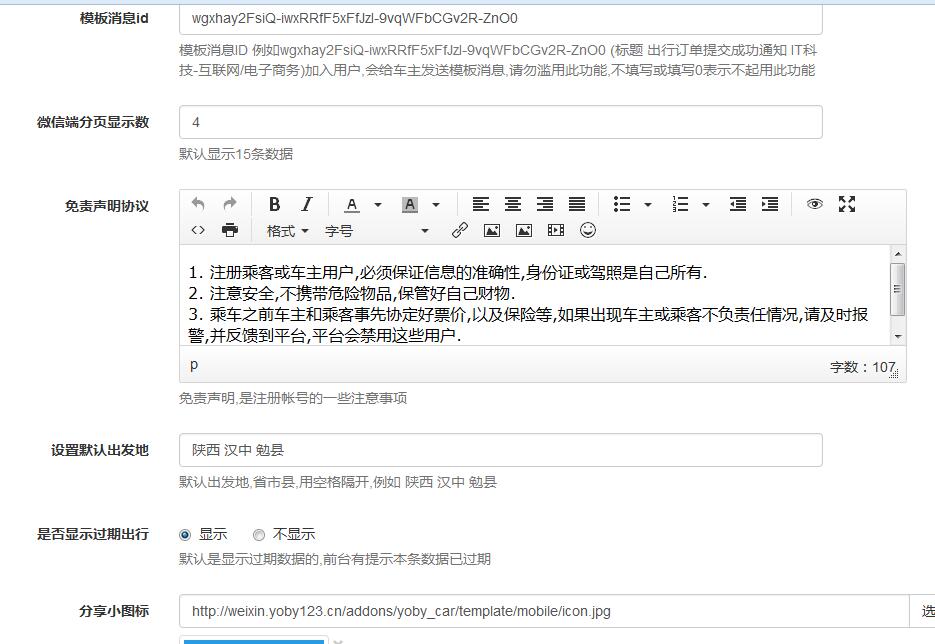Click the 分享小图标 label
Screen dimensions: 935x644
114,611
